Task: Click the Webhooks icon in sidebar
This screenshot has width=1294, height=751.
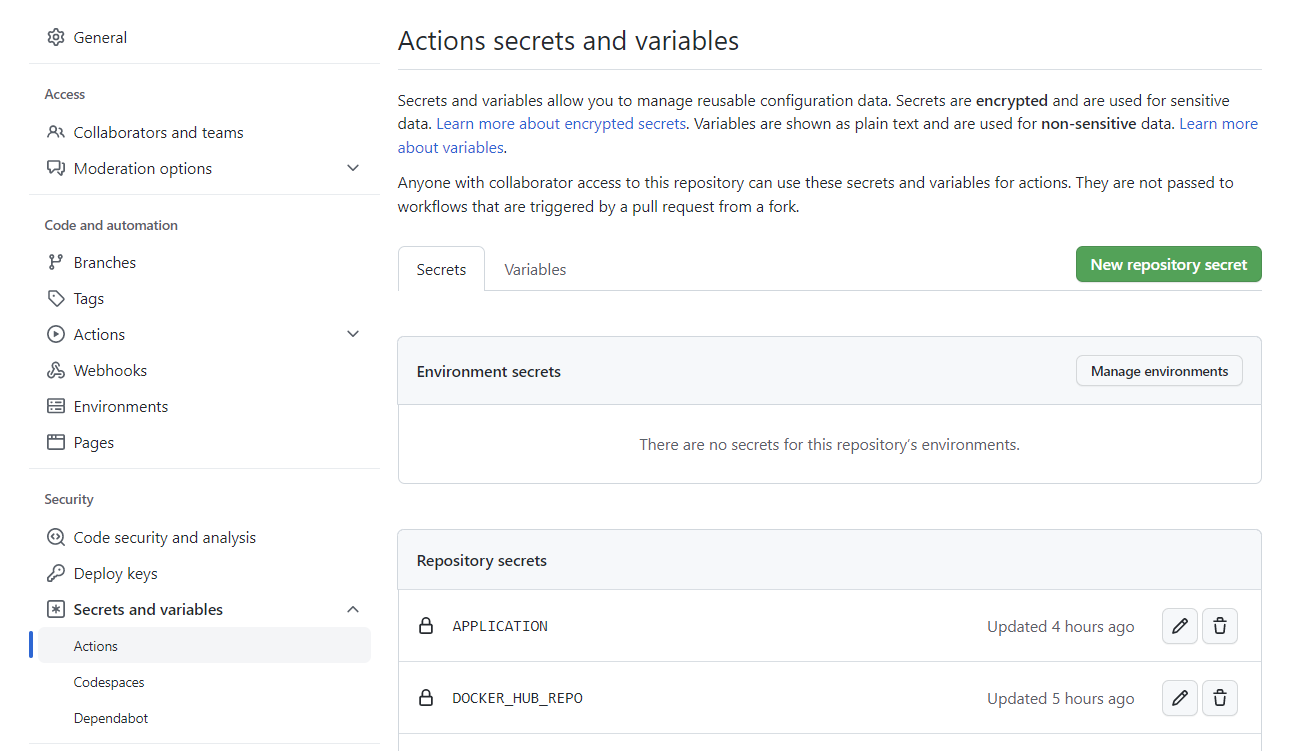Action: tap(56, 370)
